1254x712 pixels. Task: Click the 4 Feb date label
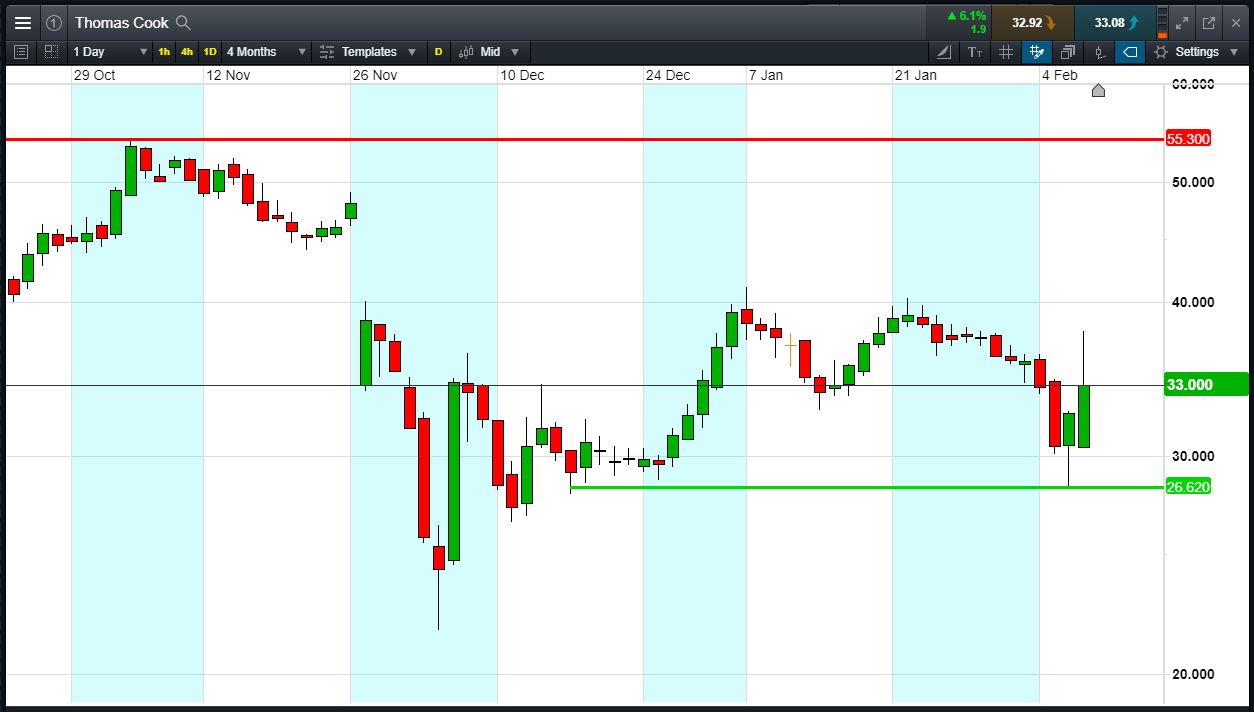point(1060,76)
